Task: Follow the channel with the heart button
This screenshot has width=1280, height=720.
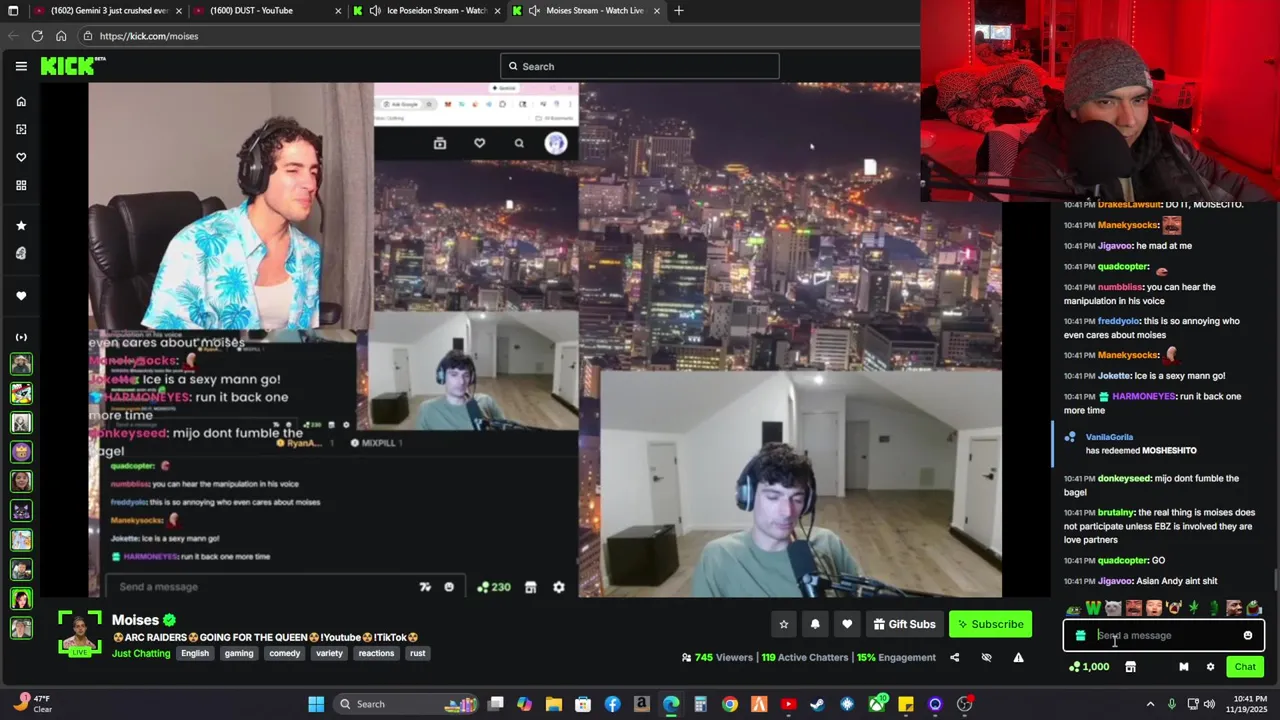Action: [847, 624]
